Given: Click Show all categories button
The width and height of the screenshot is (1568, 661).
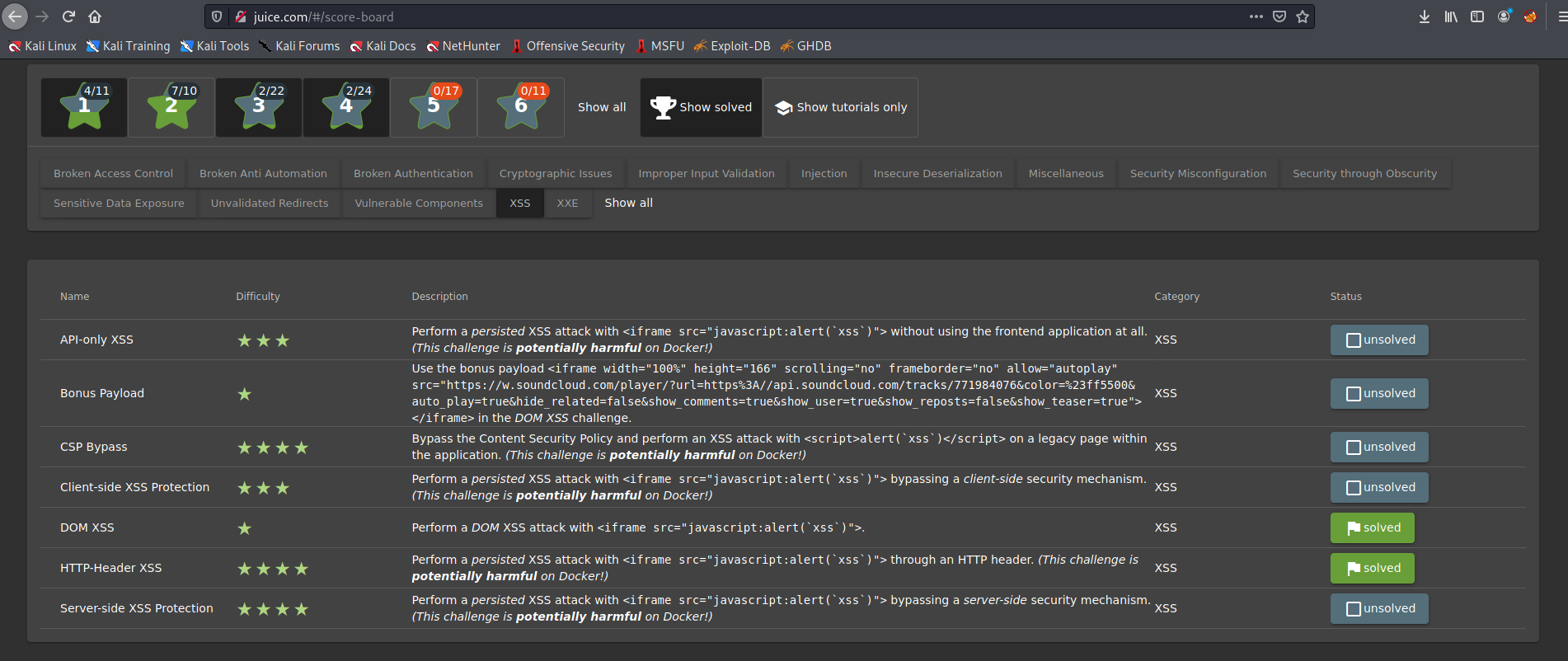Looking at the screenshot, I should click(629, 203).
